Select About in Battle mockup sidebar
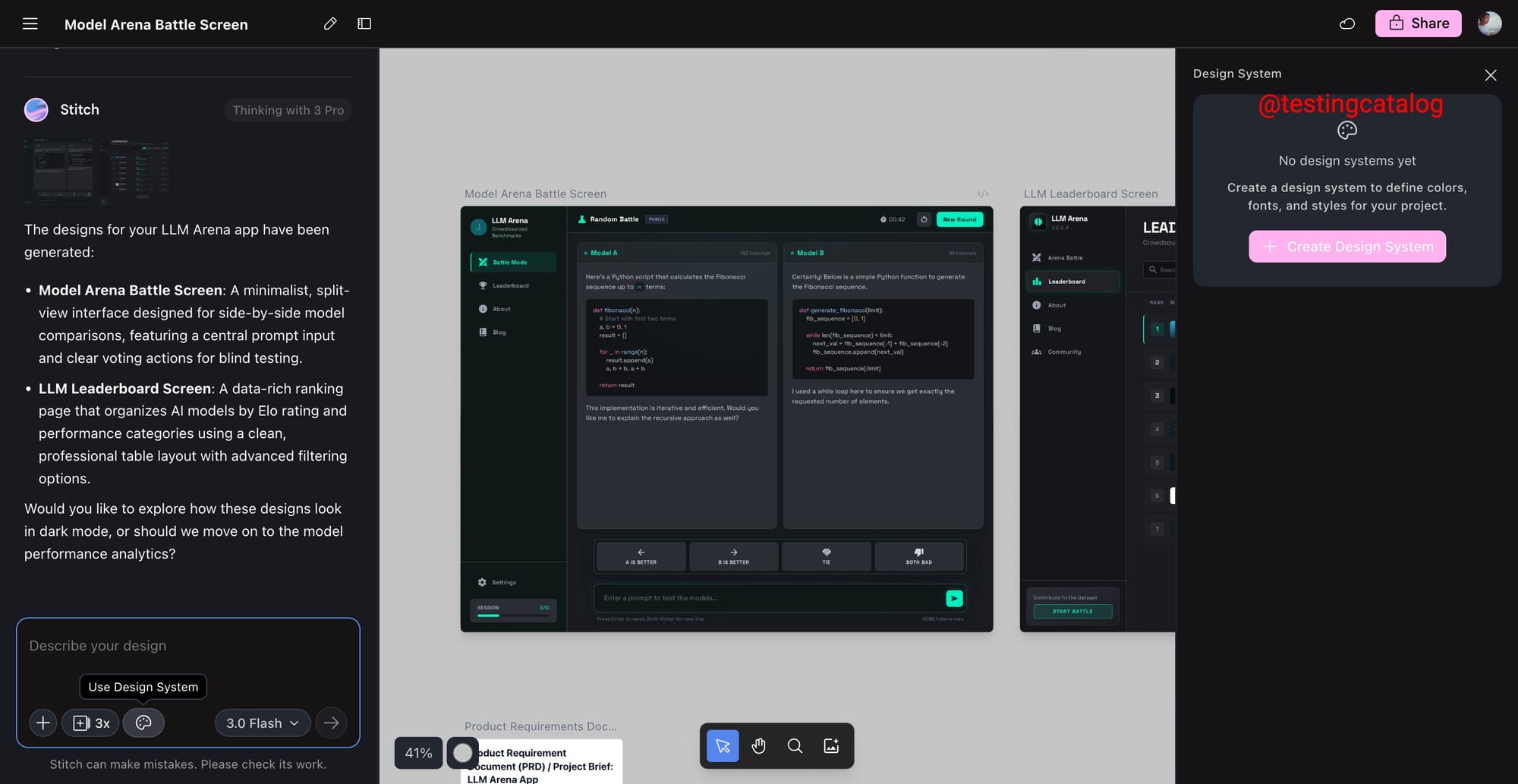 coord(513,309)
